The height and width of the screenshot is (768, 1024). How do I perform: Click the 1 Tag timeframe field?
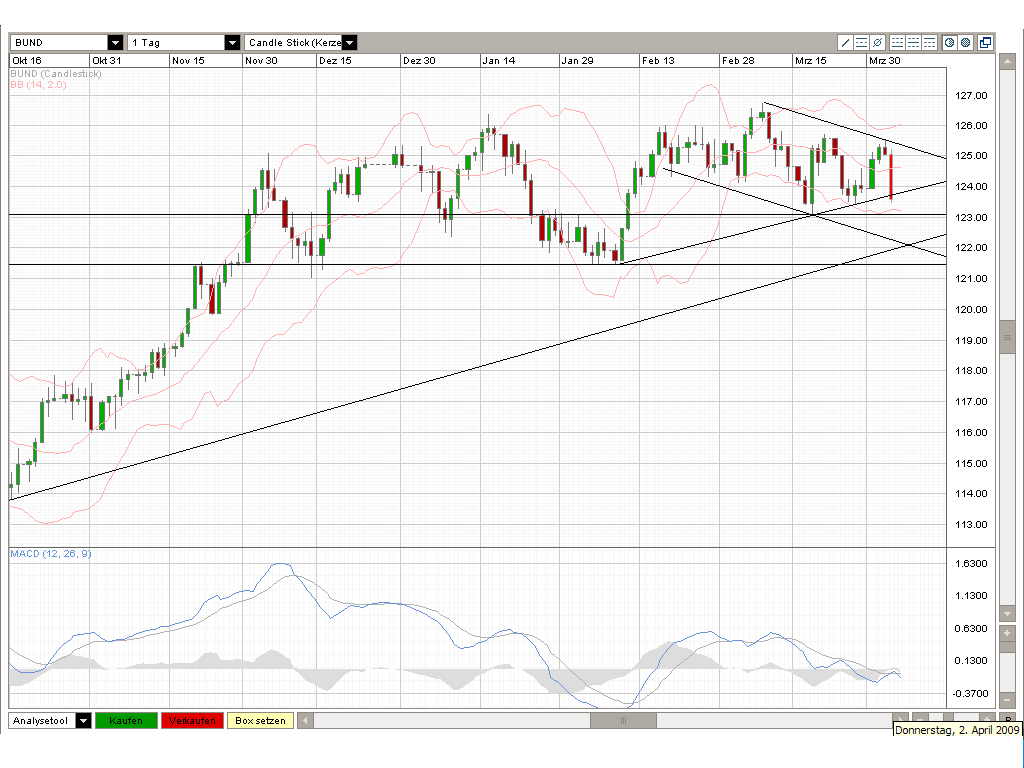click(x=176, y=43)
